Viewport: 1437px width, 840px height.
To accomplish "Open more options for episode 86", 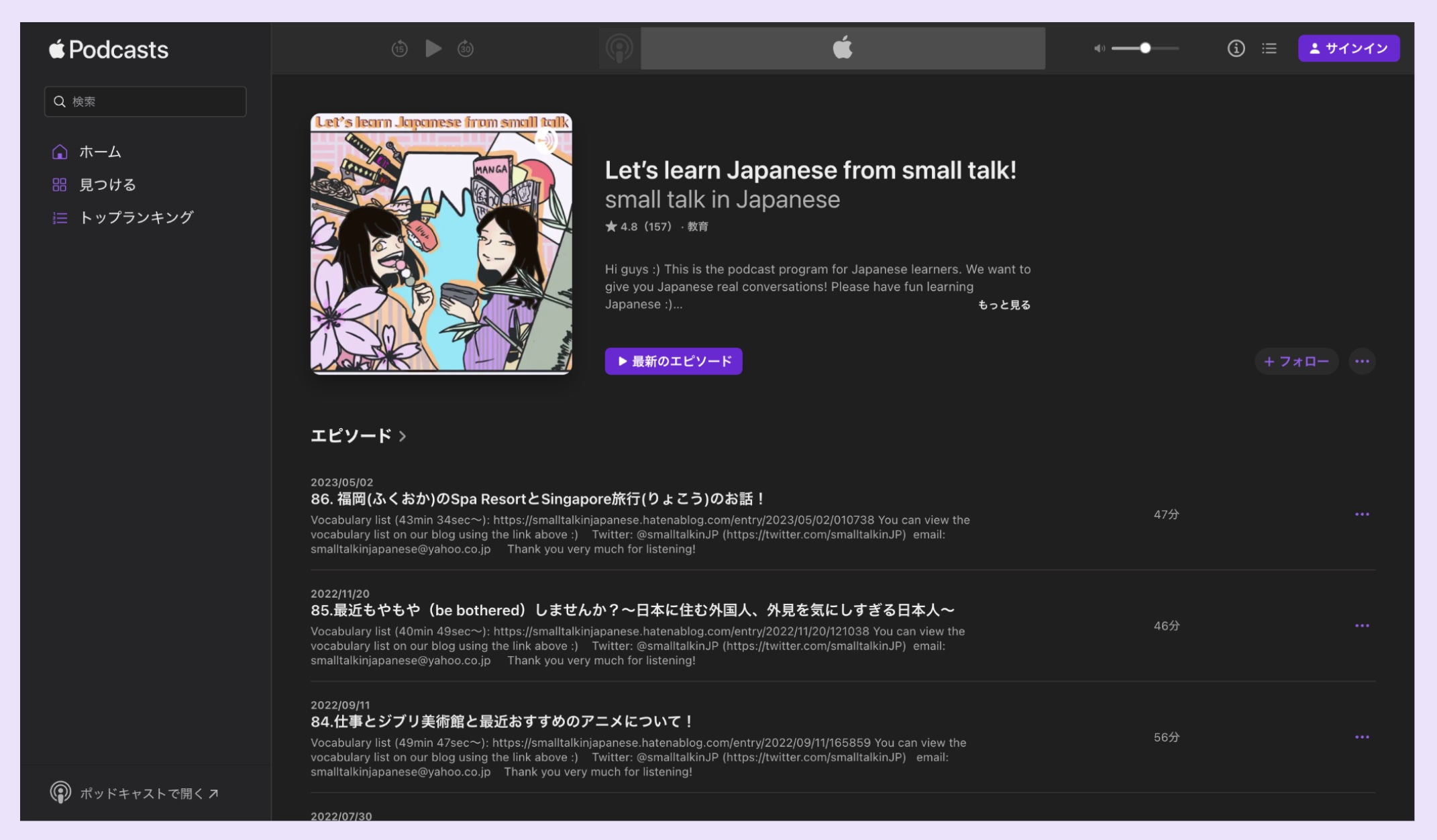I will click(1362, 514).
